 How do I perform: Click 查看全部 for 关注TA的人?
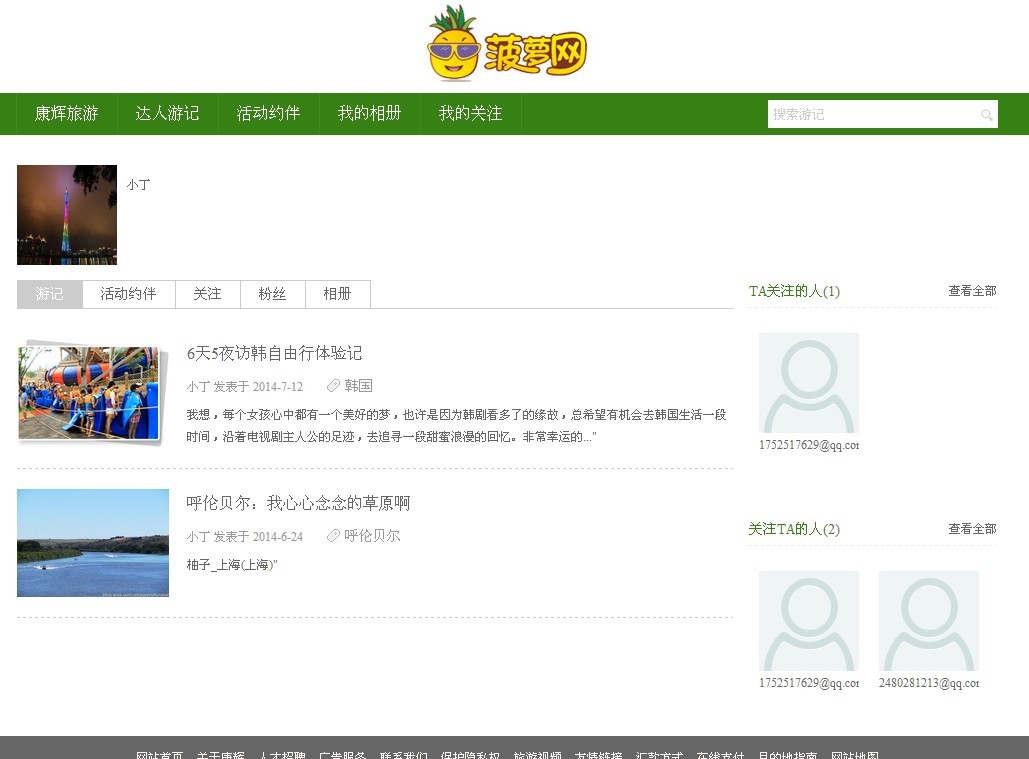click(x=972, y=529)
